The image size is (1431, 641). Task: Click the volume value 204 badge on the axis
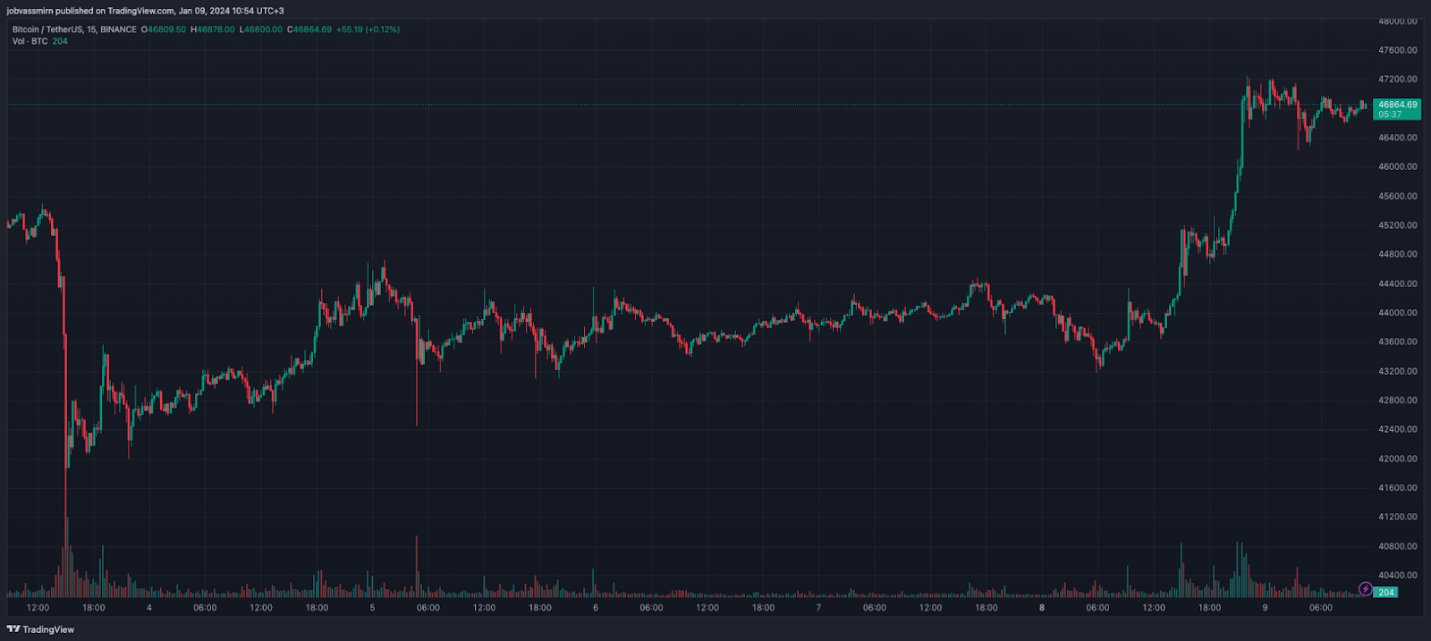[1386, 592]
